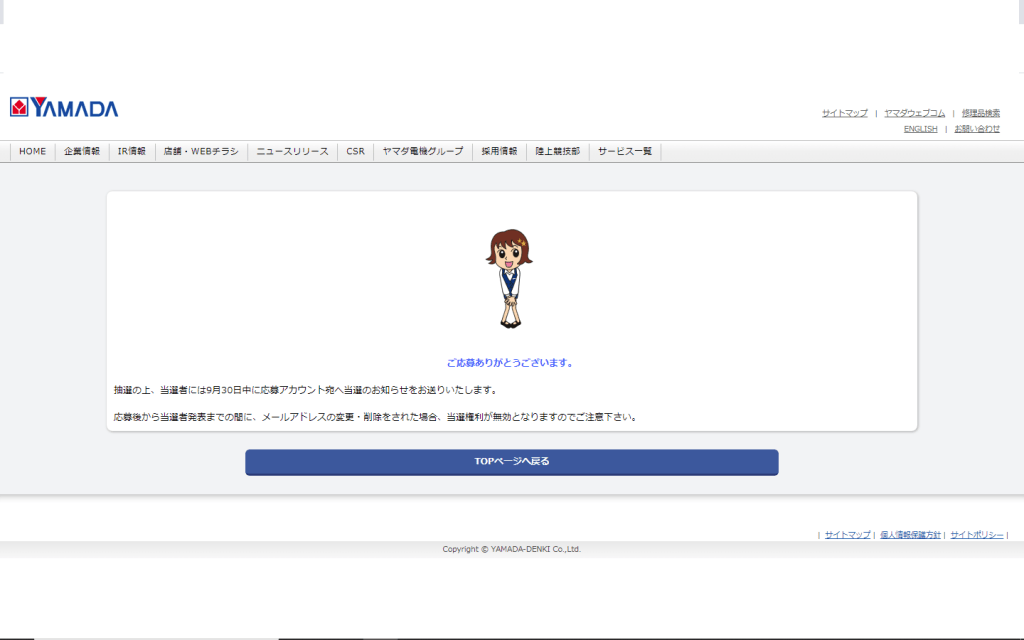Viewport: 1024px width, 640px height.
Task: Select the IR情報 menu item
Action: tap(132, 152)
